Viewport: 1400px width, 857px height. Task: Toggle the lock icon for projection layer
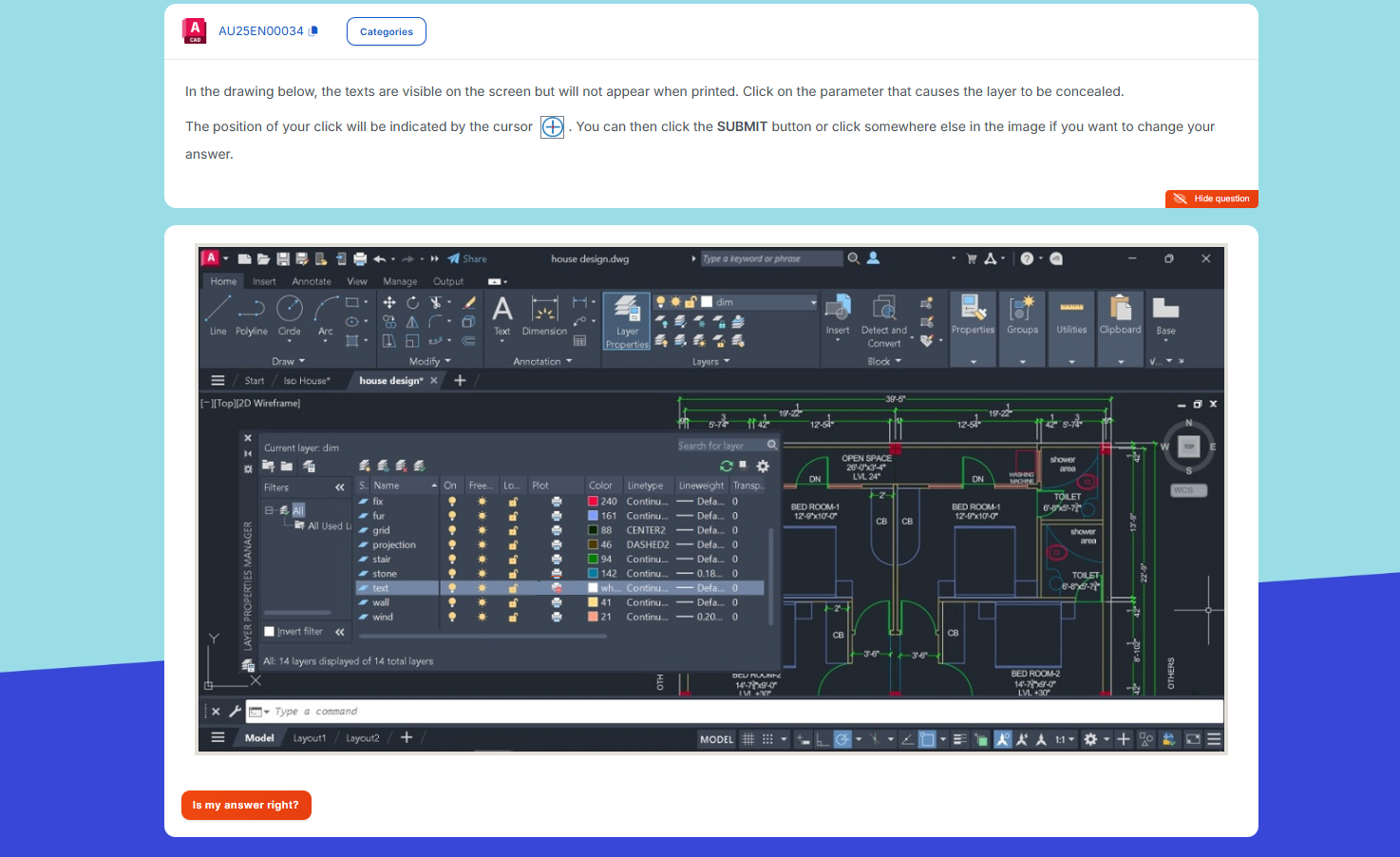pyautogui.click(x=513, y=544)
